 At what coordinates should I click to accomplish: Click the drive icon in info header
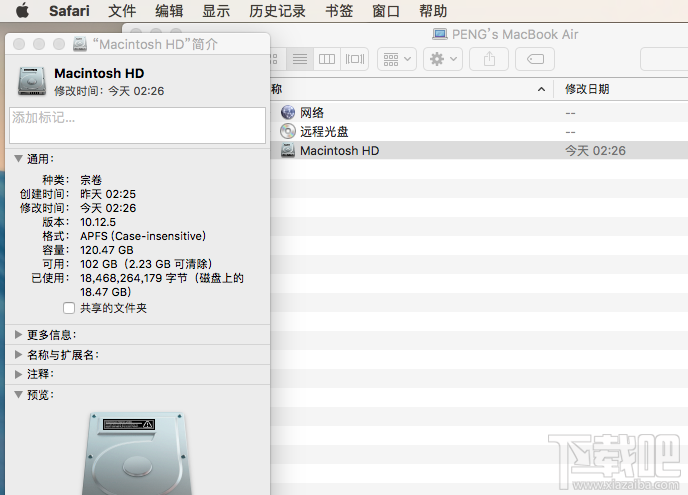32,82
